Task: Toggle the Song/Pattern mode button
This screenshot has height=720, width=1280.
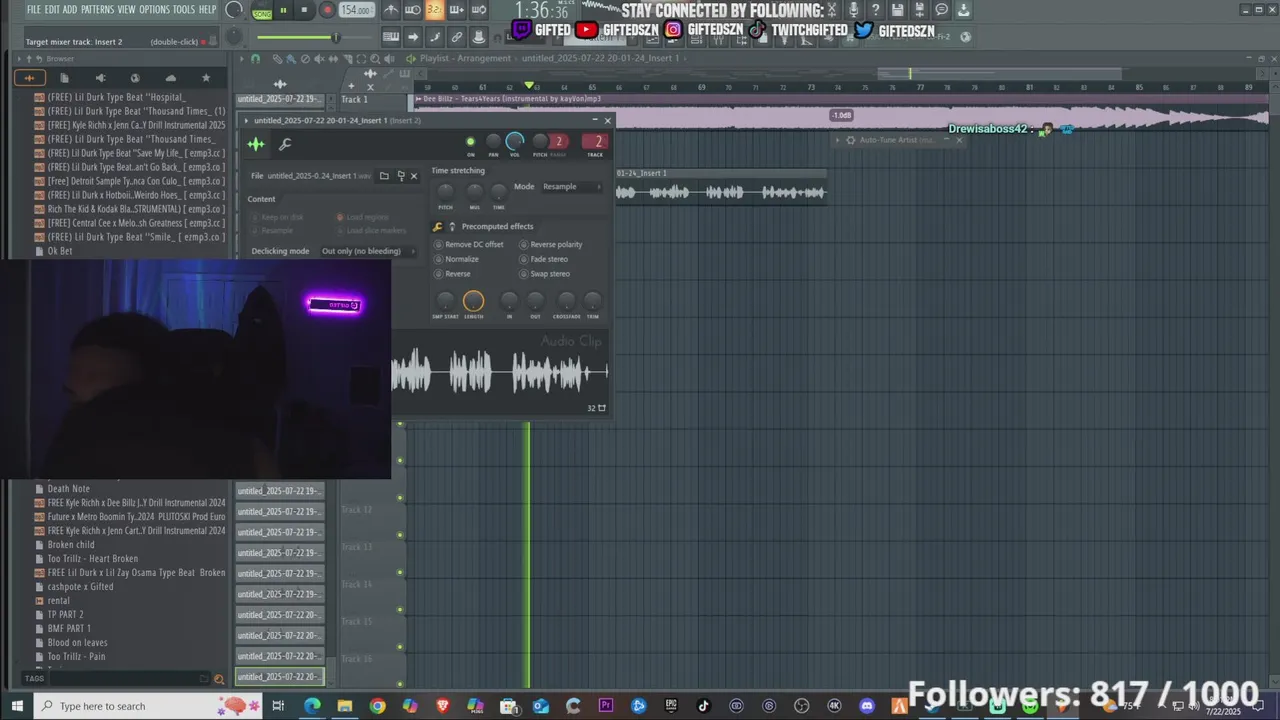Action: pos(262,11)
